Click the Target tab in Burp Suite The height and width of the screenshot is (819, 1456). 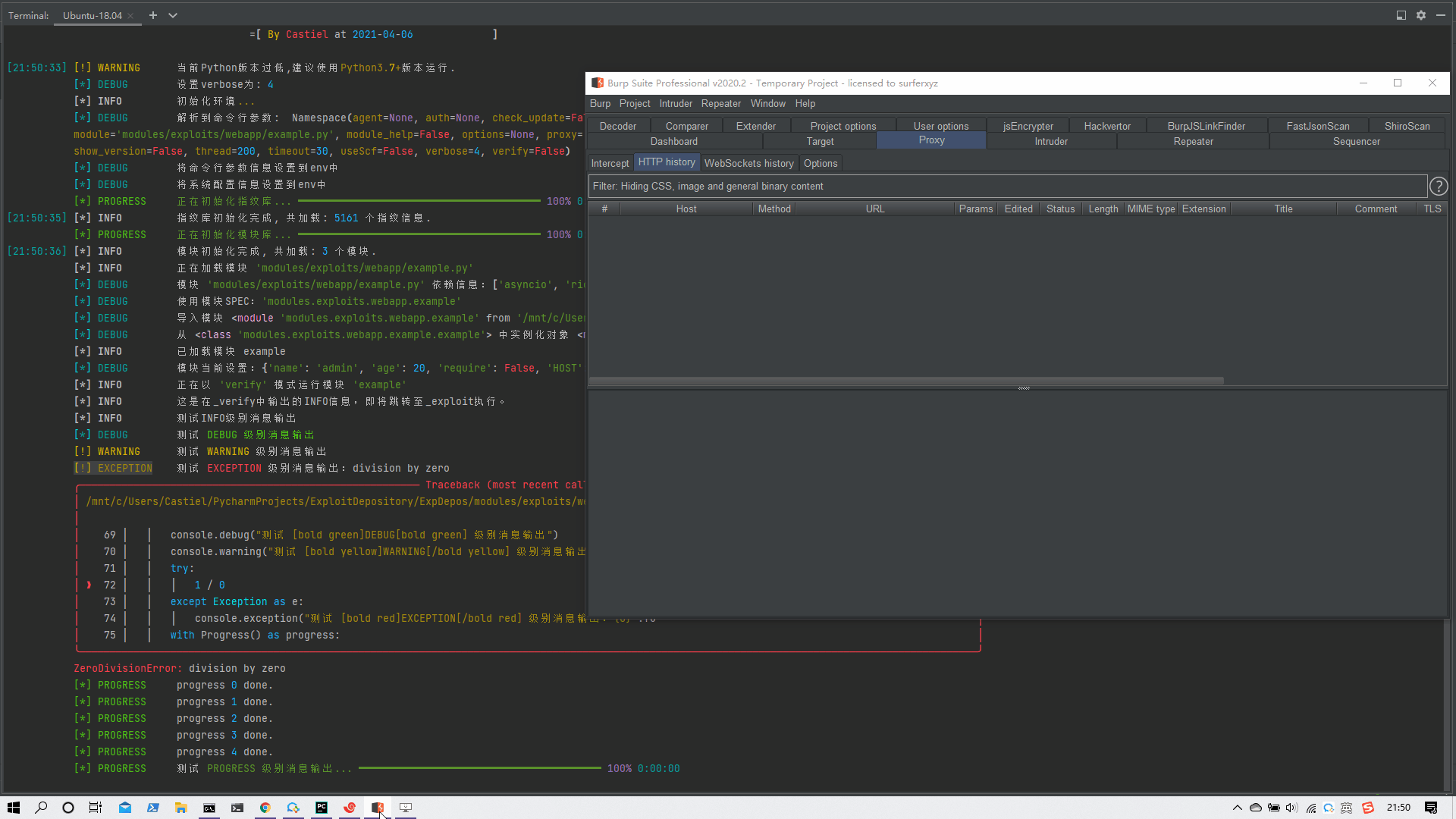point(820,141)
